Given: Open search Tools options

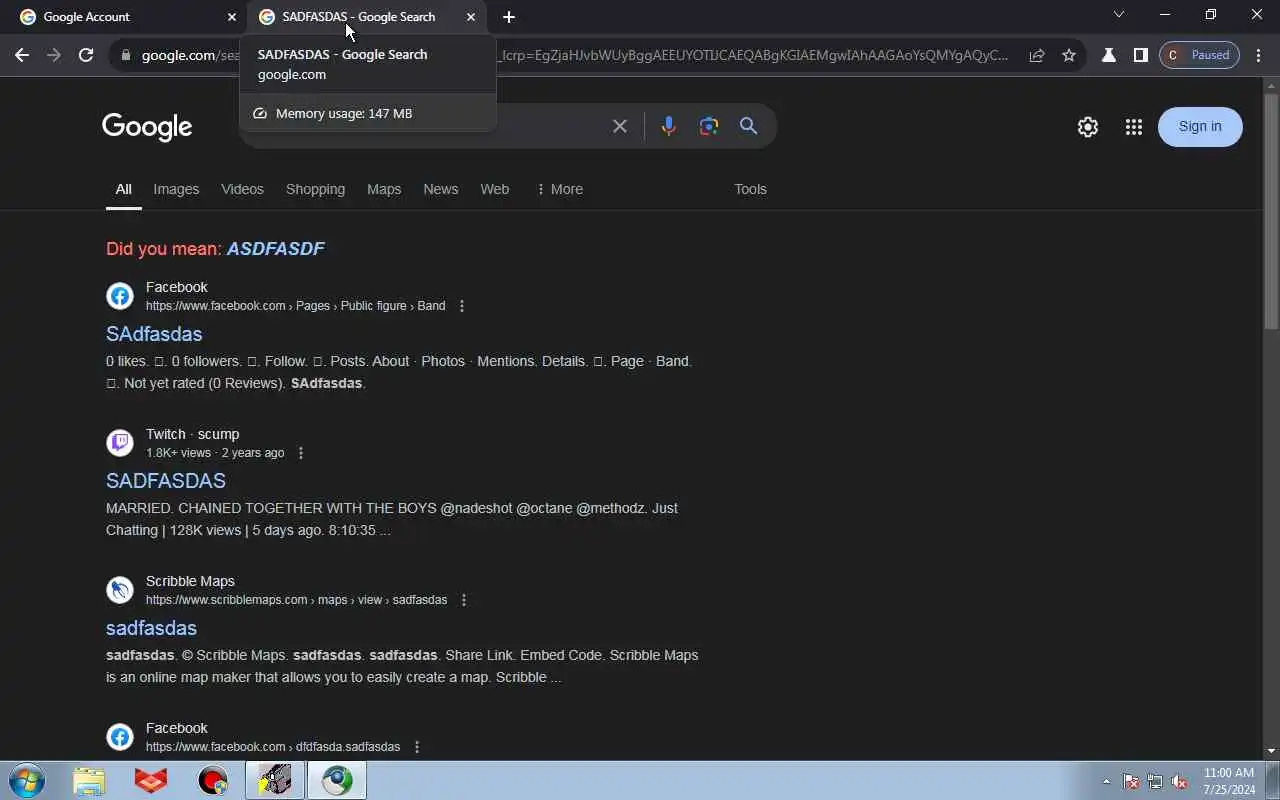Looking at the screenshot, I should 750,189.
